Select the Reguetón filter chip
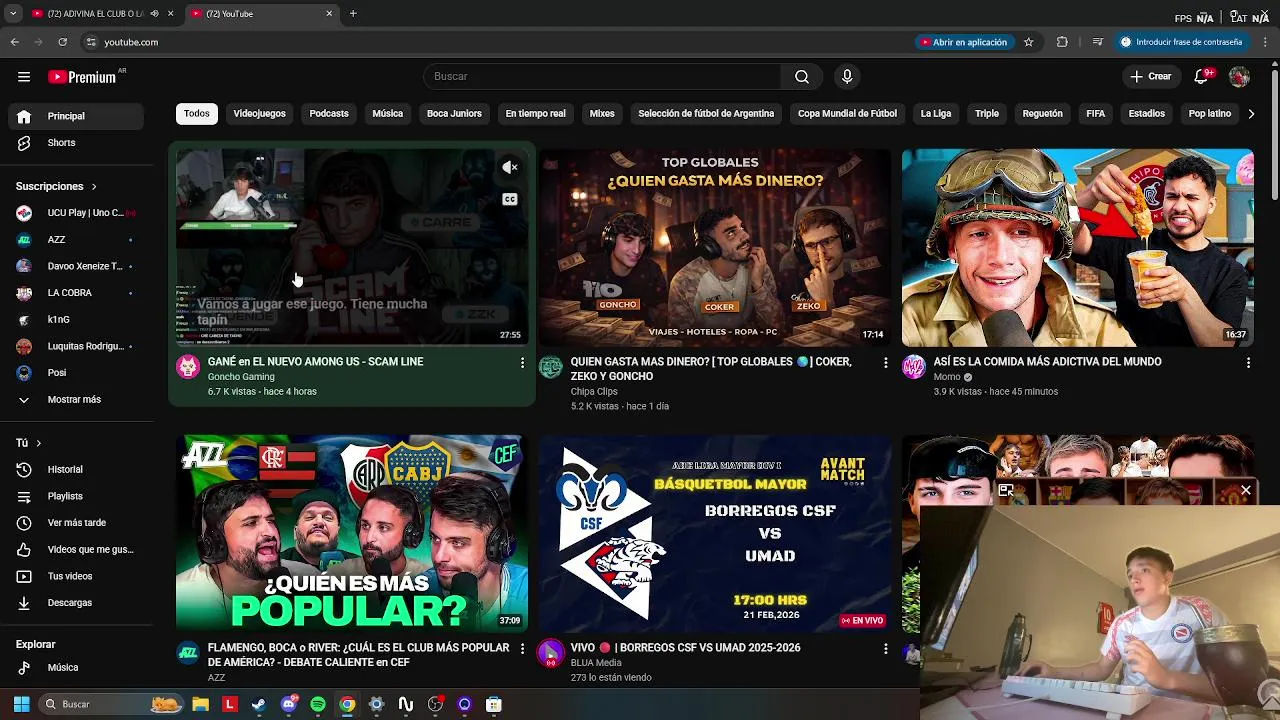This screenshot has height=720, width=1280. pos(1042,114)
